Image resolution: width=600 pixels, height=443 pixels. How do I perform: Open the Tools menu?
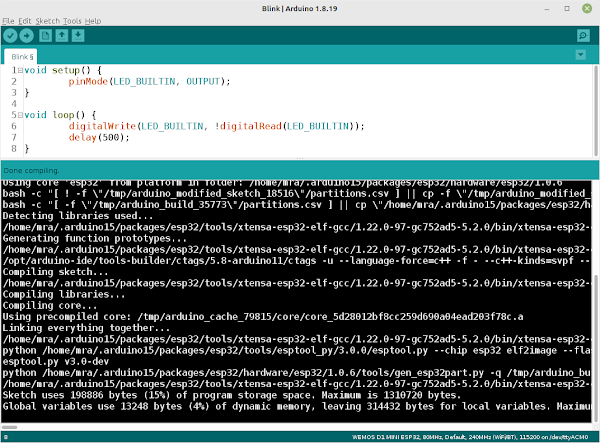(72, 21)
